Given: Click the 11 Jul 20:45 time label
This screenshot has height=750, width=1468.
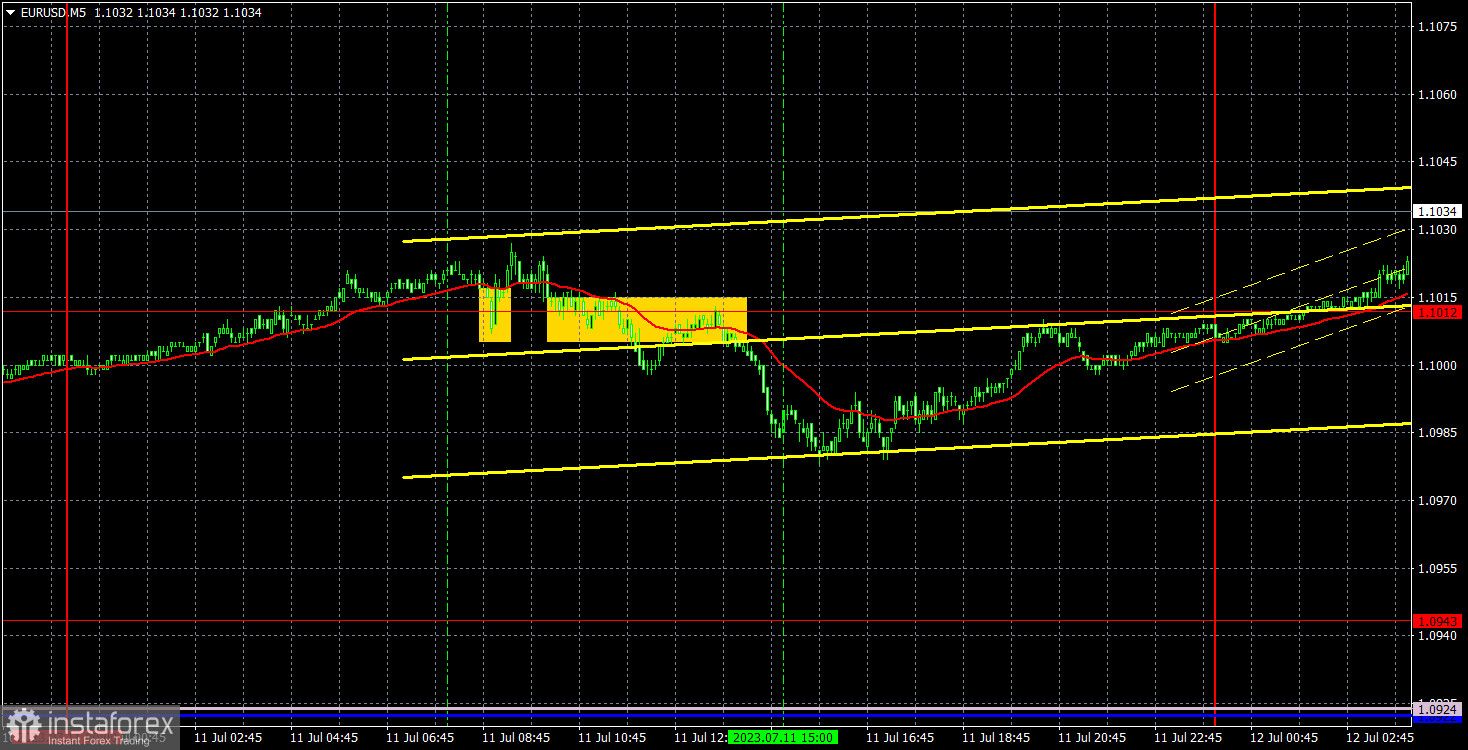Looking at the screenshot, I should (1092, 737).
